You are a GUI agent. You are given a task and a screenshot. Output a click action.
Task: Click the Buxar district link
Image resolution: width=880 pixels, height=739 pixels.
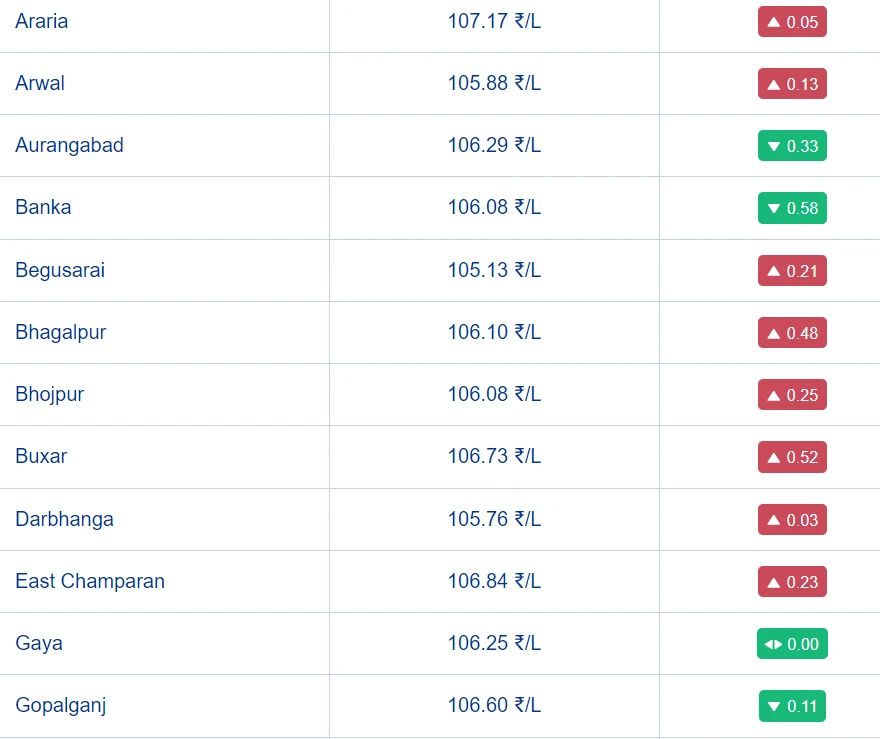pyautogui.click(x=41, y=456)
